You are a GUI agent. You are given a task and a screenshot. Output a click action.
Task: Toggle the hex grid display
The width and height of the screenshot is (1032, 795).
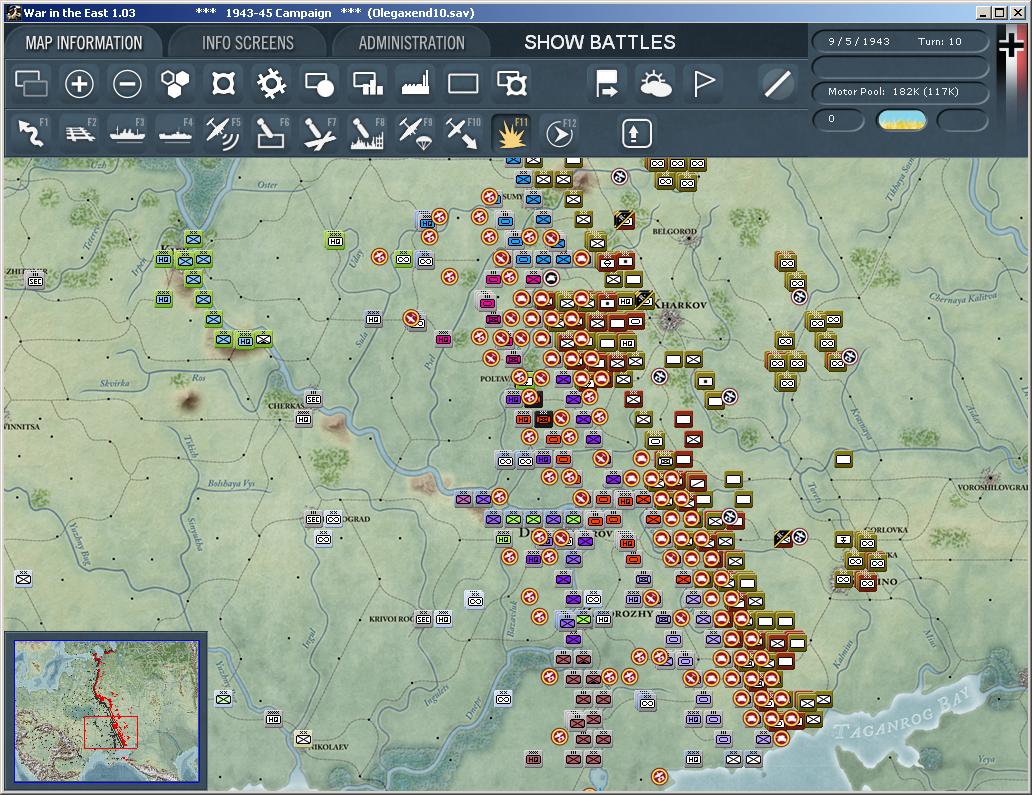point(175,84)
